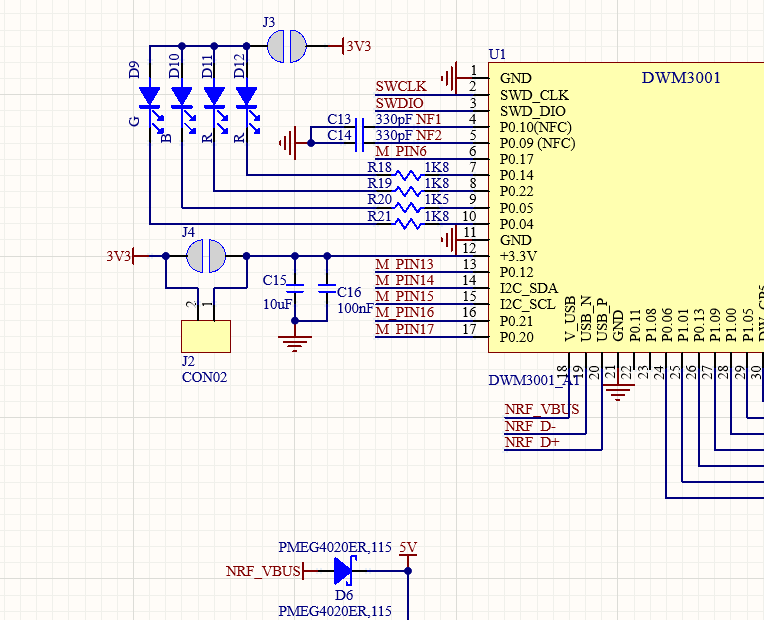Select the J3 solder jumper symbol
This screenshot has width=764, height=620.
pyautogui.click(x=287, y=46)
